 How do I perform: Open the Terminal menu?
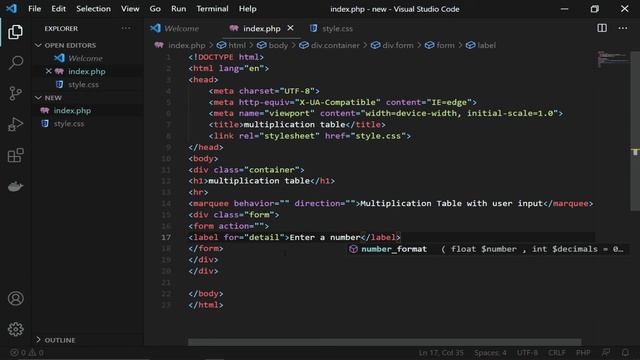pyautogui.click(x=212, y=9)
